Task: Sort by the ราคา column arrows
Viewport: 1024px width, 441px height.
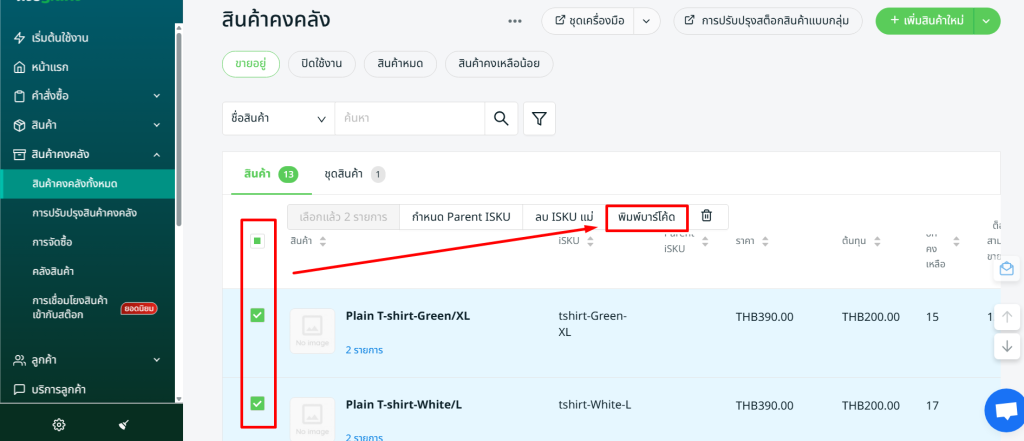Action: (x=764, y=241)
